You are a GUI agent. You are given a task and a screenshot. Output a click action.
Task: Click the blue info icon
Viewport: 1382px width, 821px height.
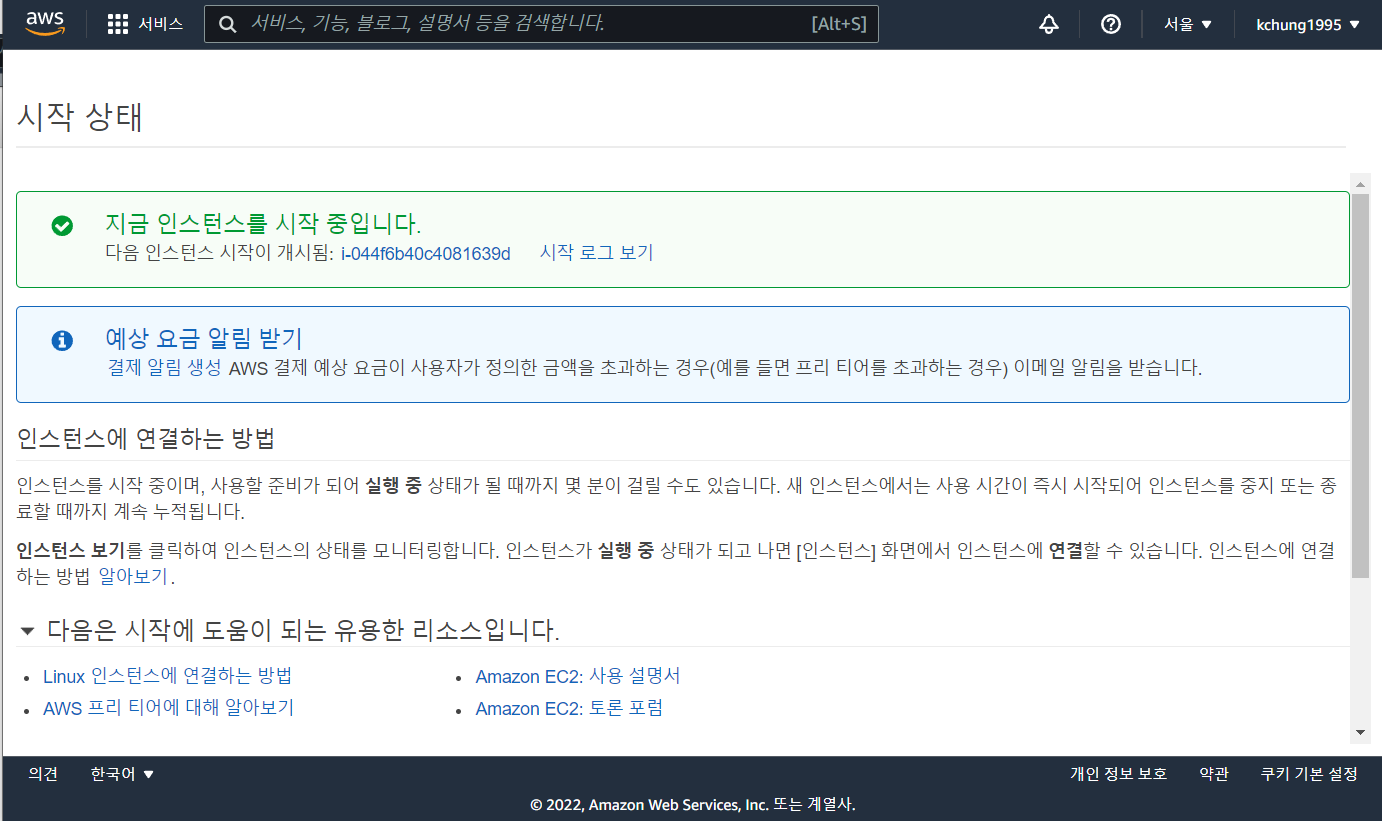pyautogui.click(x=62, y=340)
